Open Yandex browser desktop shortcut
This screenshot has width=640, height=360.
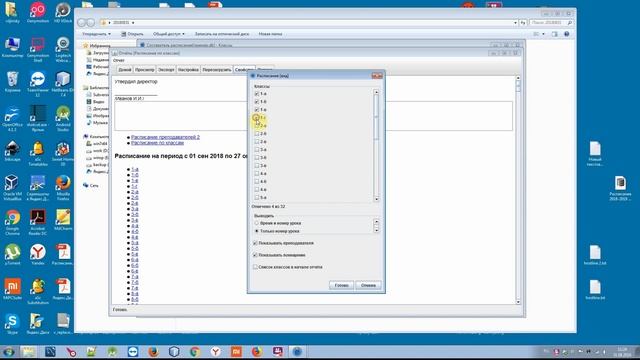pyautogui.click(x=38, y=255)
